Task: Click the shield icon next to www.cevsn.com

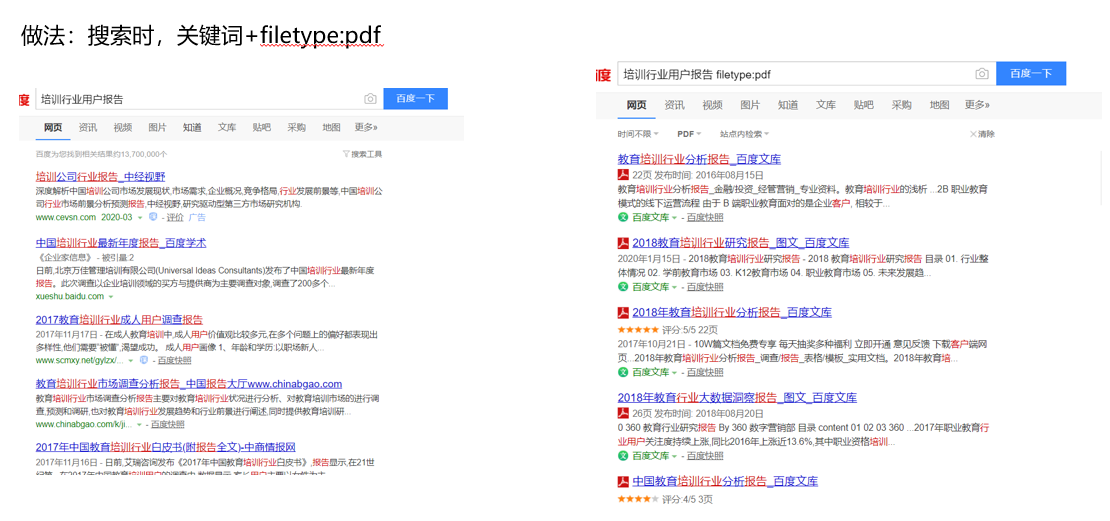Action: tap(152, 217)
